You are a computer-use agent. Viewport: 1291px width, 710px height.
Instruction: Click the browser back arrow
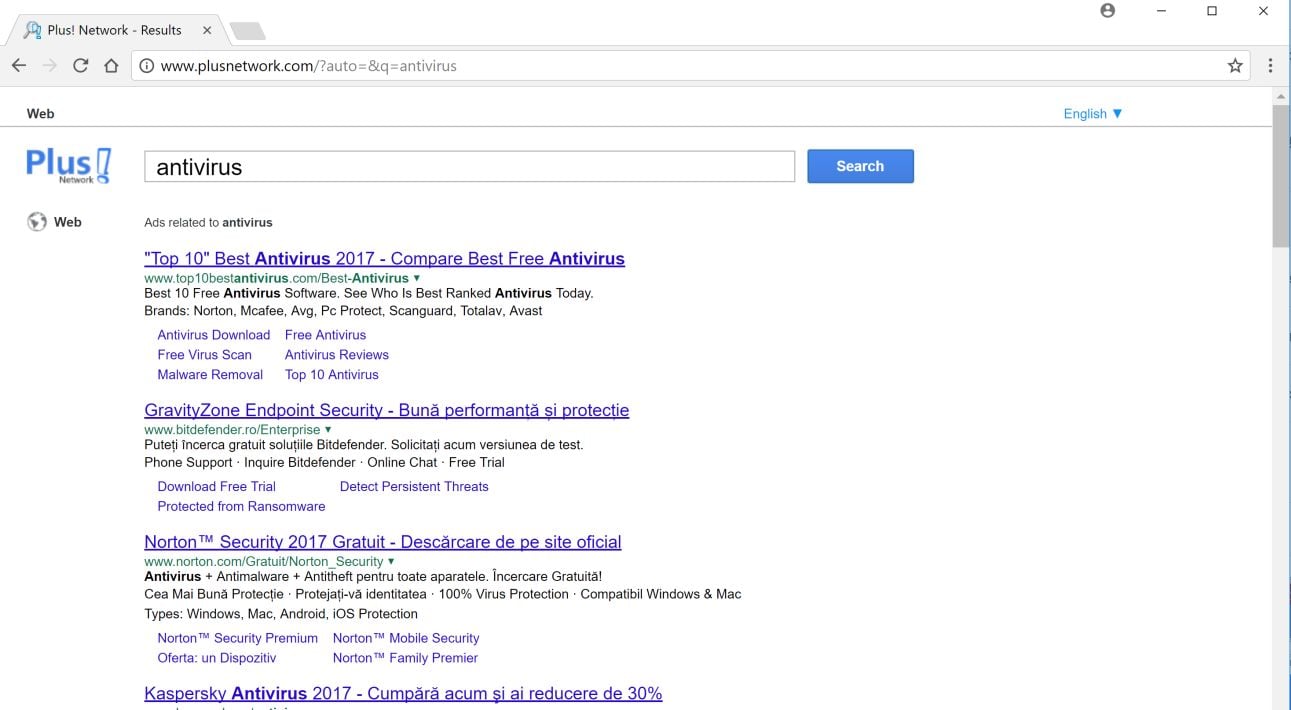tap(19, 66)
